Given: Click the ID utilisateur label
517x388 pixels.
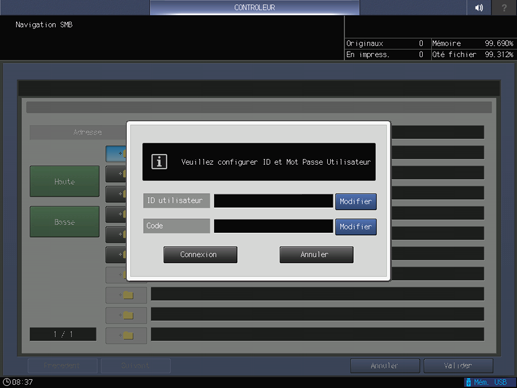Looking at the screenshot, I should pos(176,200).
